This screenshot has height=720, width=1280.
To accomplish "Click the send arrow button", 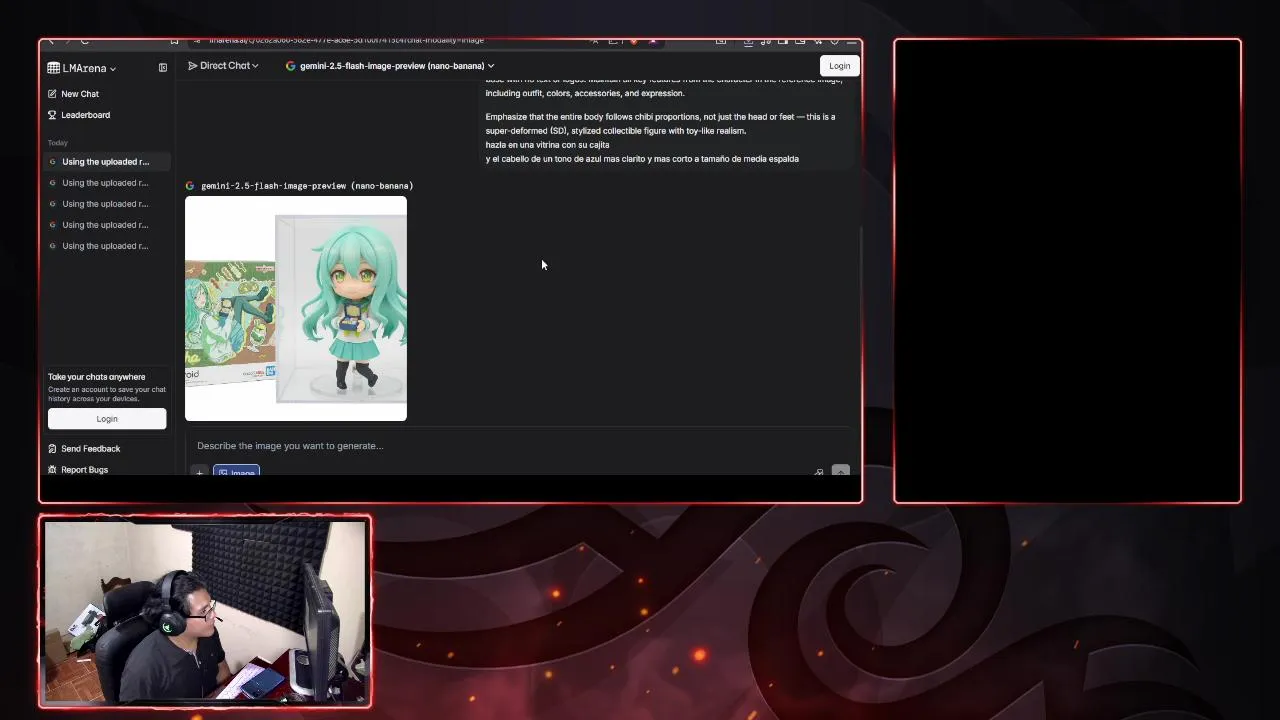I will pos(840,471).
